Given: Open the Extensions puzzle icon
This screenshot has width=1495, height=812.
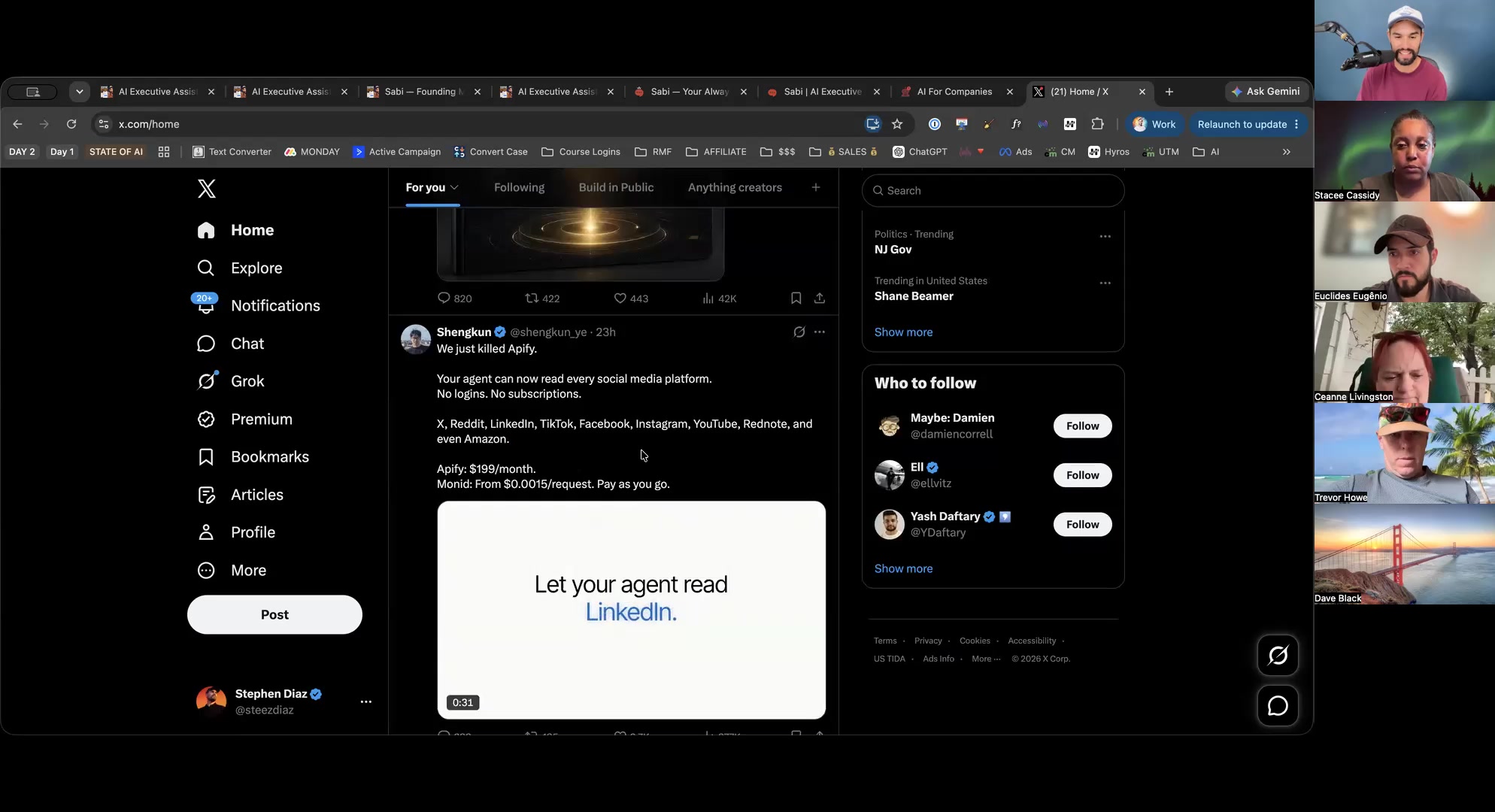Looking at the screenshot, I should pyautogui.click(x=1097, y=125).
